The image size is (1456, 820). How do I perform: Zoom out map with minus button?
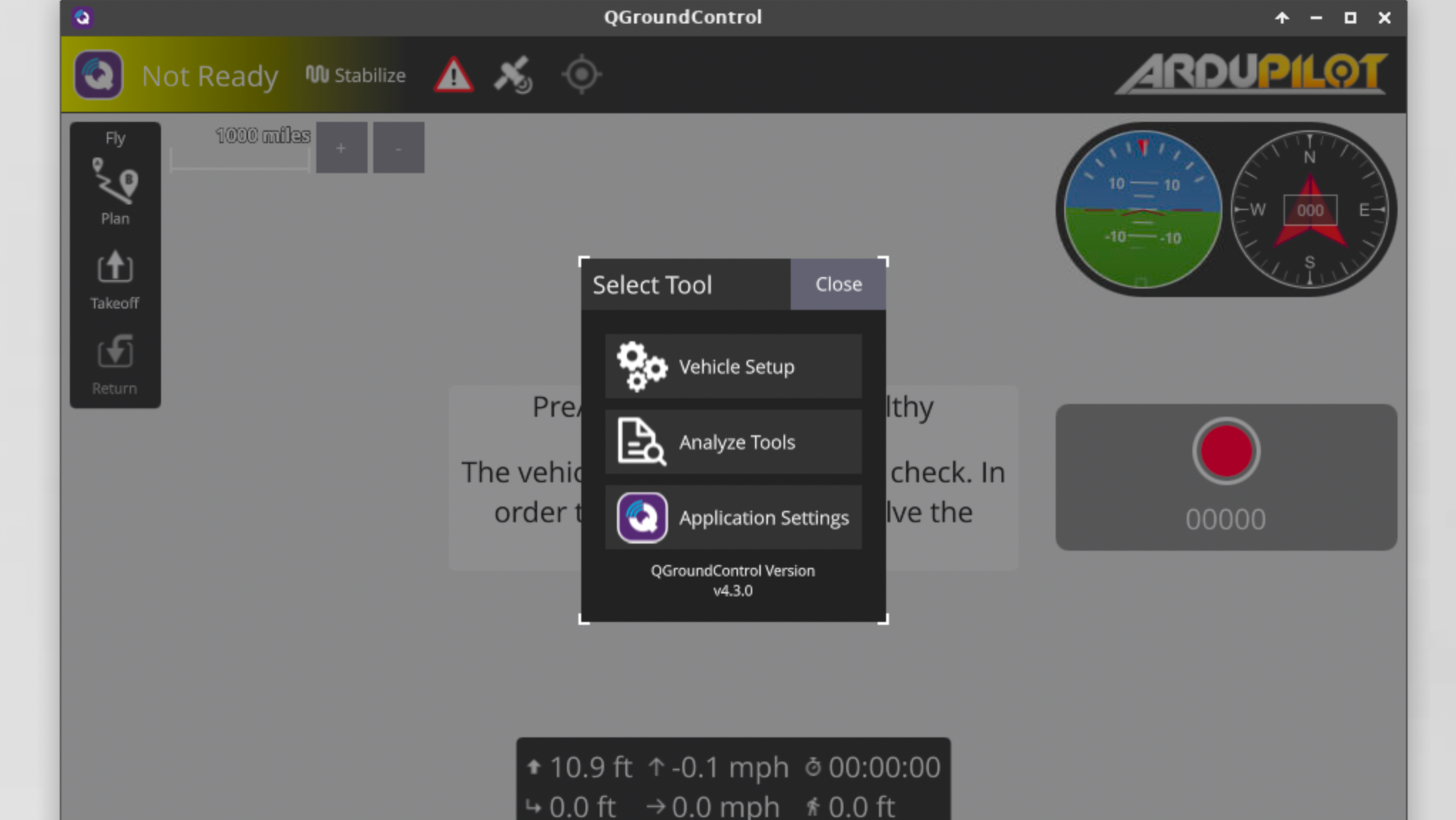398,147
